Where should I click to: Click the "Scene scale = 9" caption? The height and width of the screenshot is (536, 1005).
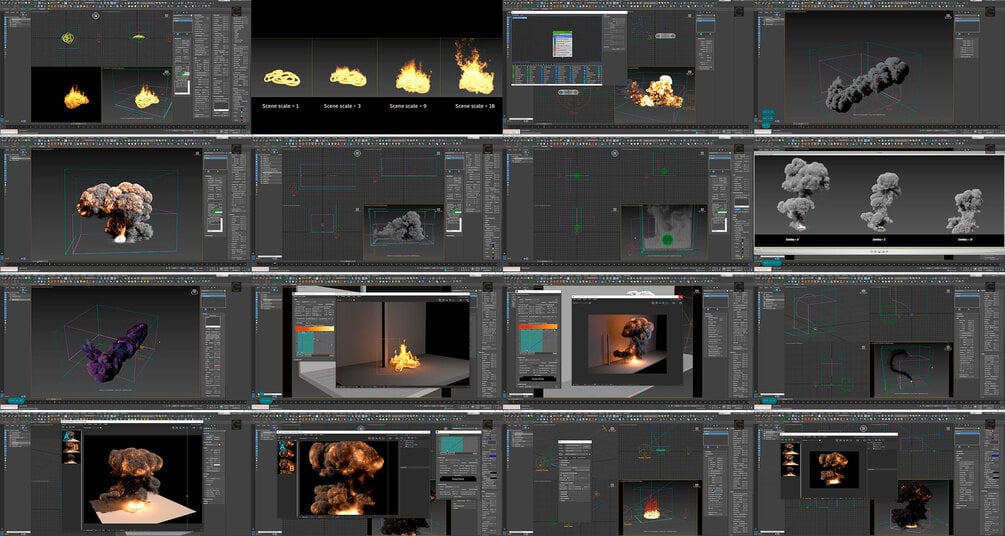tap(408, 106)
